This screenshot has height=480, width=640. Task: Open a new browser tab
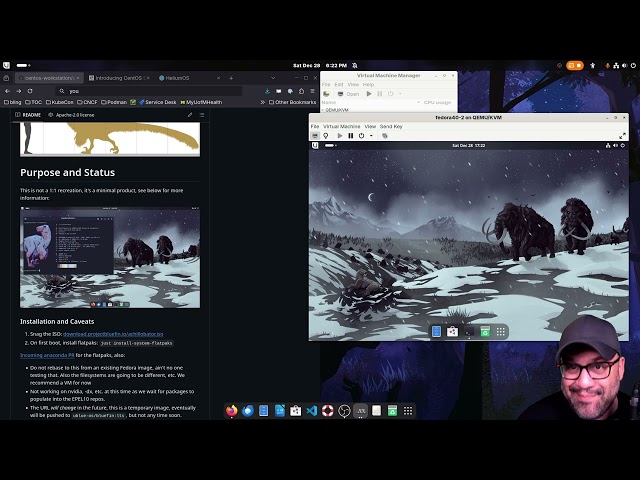click(231, 78)
